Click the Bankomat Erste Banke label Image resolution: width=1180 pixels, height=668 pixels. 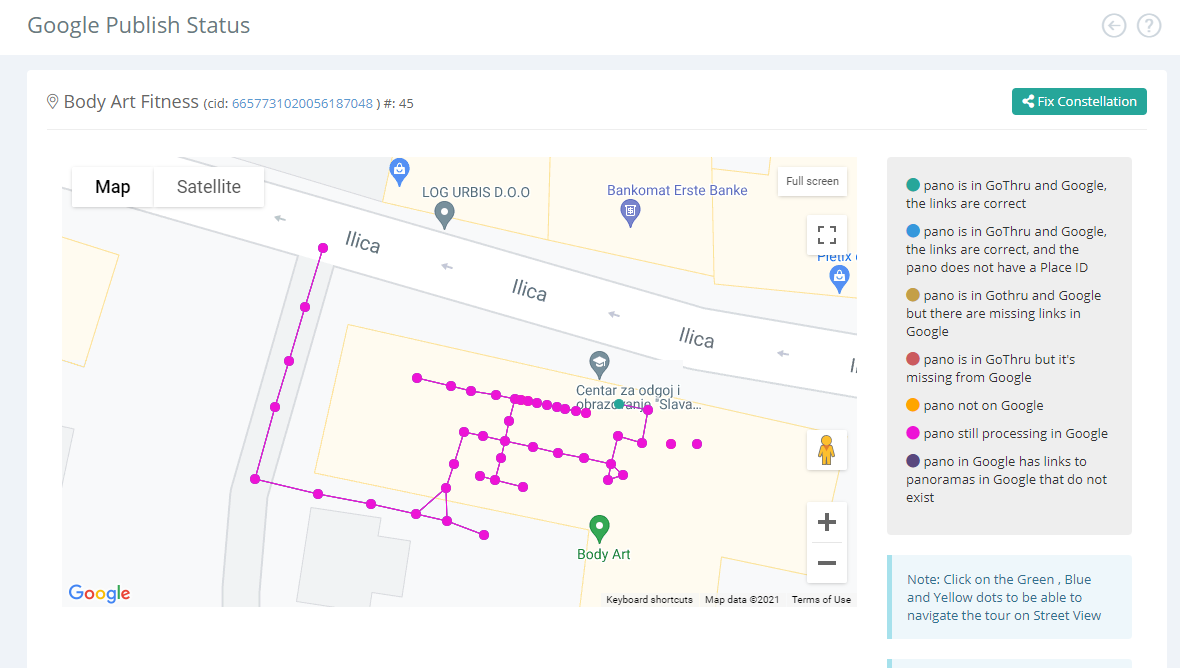pos(677,190)
